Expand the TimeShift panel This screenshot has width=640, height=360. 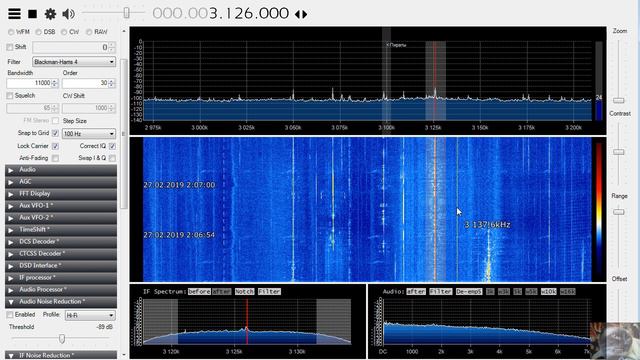(61, 230)
